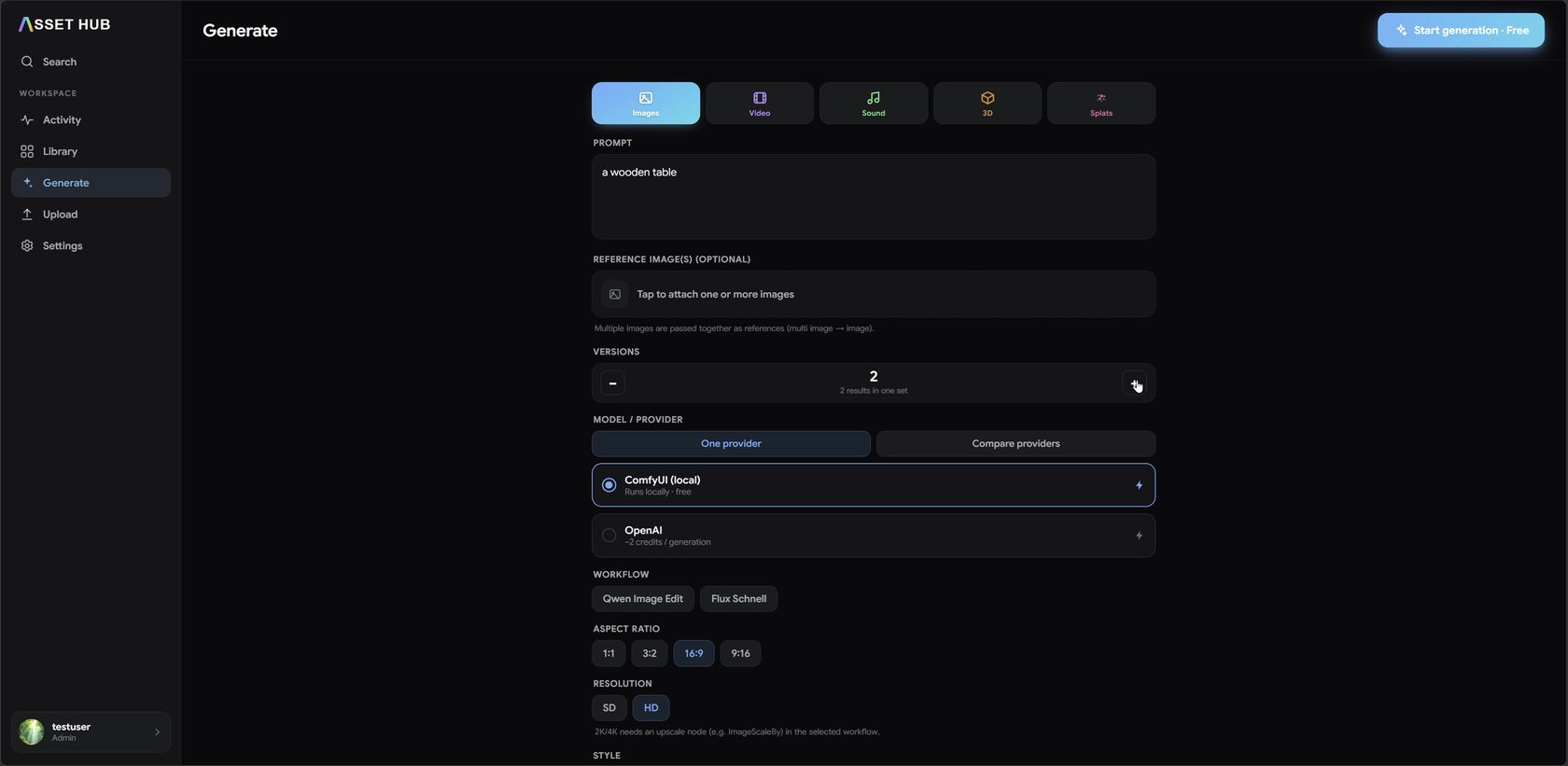Select the ComfyUI (local) radio button

pyautogui.click(x=609, y=485)
